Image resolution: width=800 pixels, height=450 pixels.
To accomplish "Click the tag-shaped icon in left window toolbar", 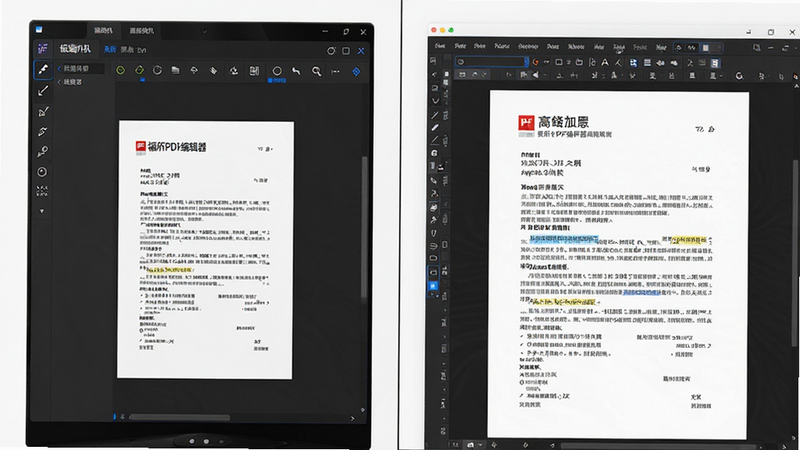I will pyautogui.click(x=213, y=71).
